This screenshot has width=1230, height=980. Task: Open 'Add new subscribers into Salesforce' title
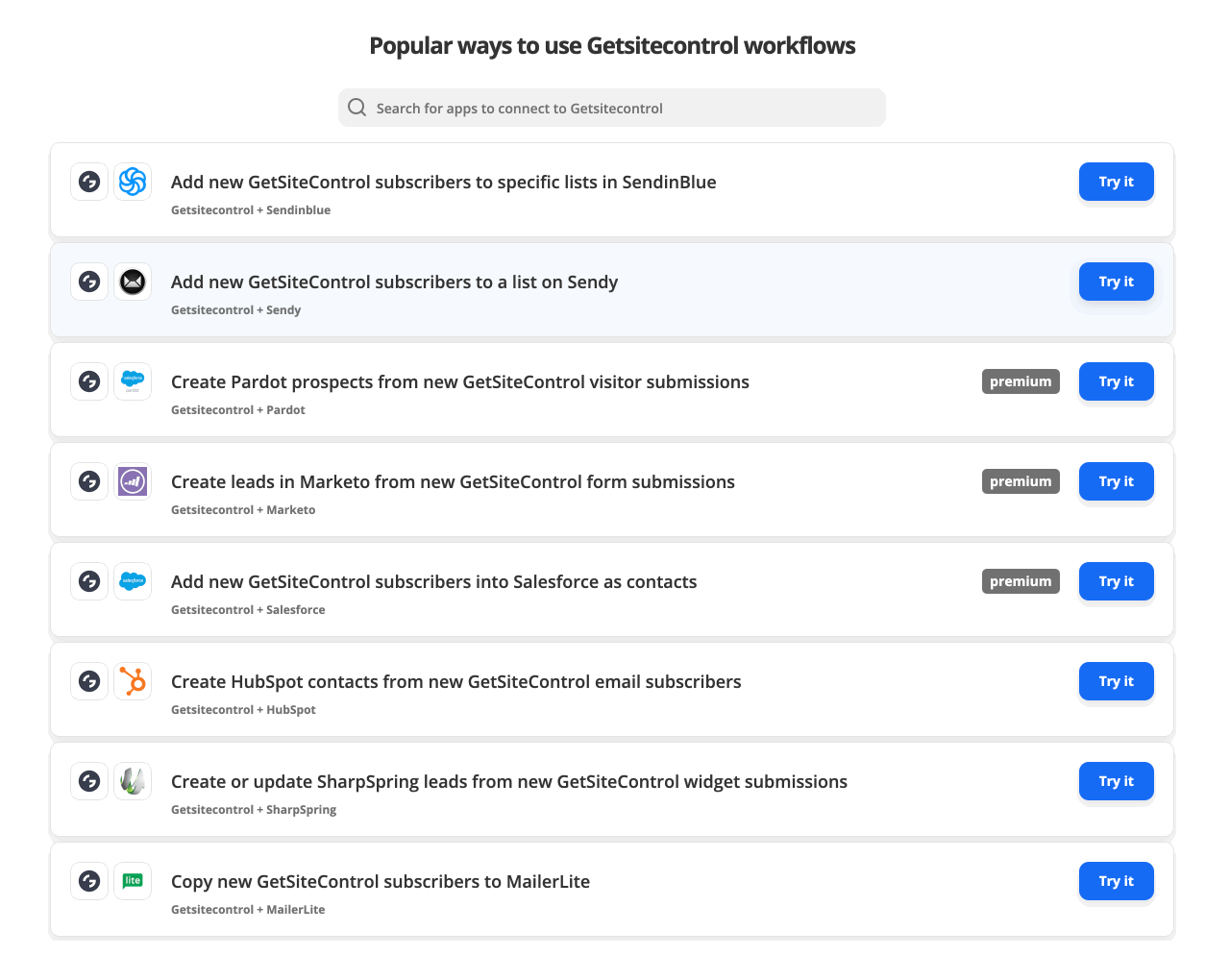point(433,581)
